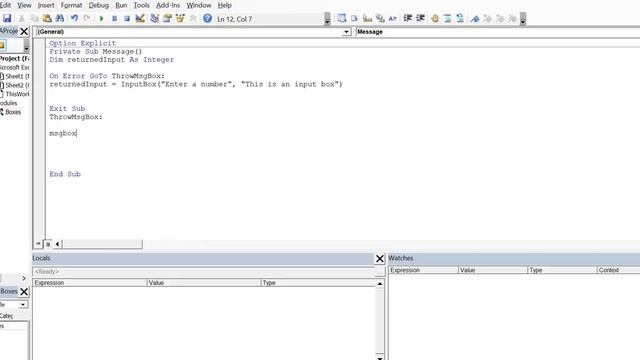The width and height of the screenshot is (640, 360).
Task: Click the Break pause icon
Action: 114,18
